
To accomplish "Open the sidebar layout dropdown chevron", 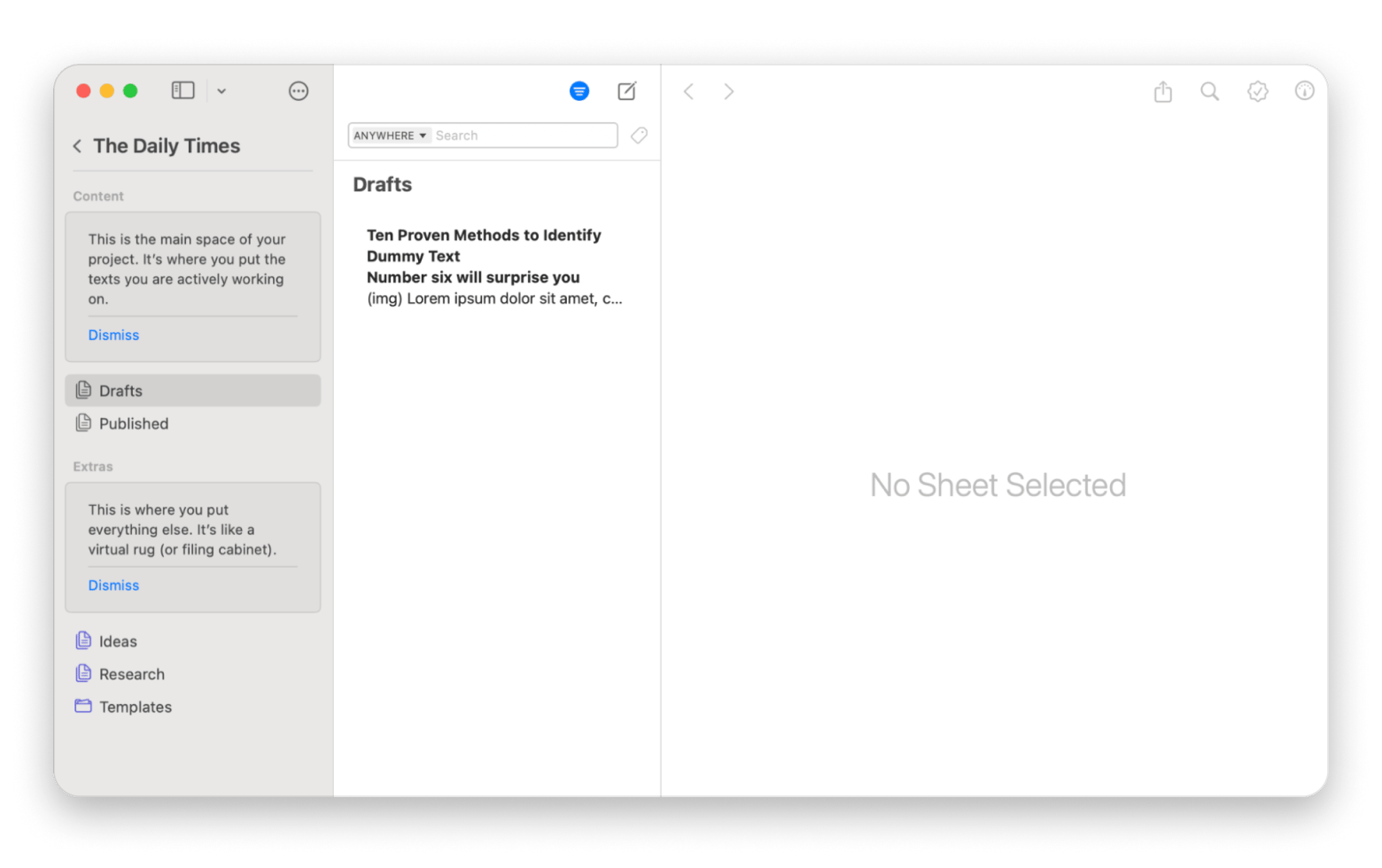I will tap(221, 91).
